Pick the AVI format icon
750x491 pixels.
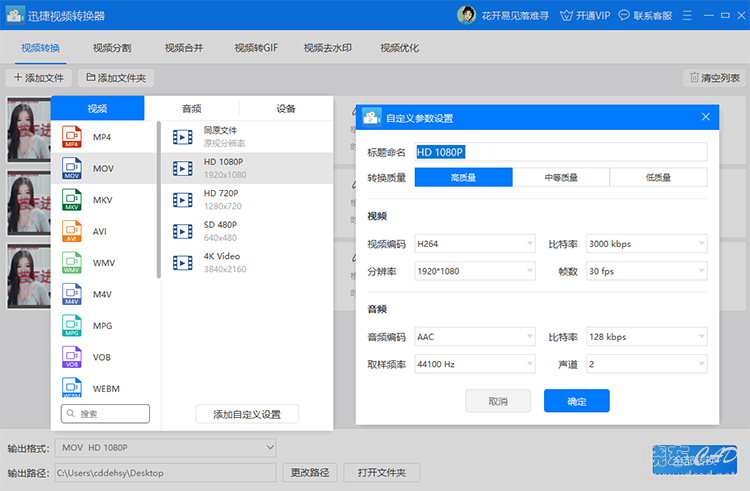(72, 231)
